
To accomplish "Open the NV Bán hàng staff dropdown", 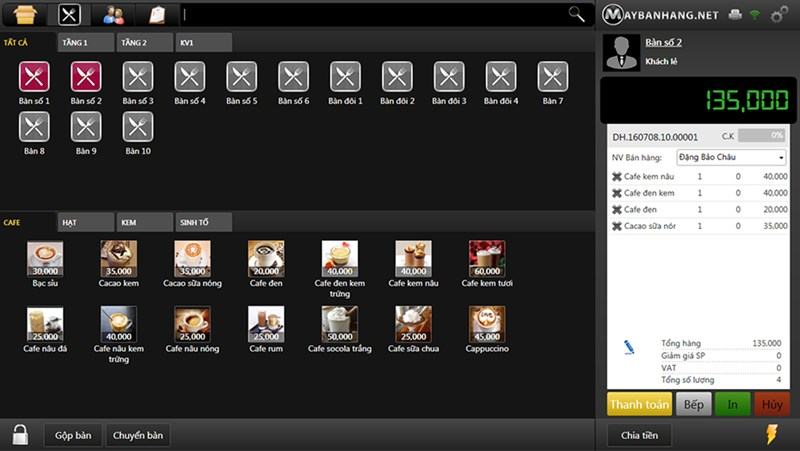I will click(x=730, y=157).
